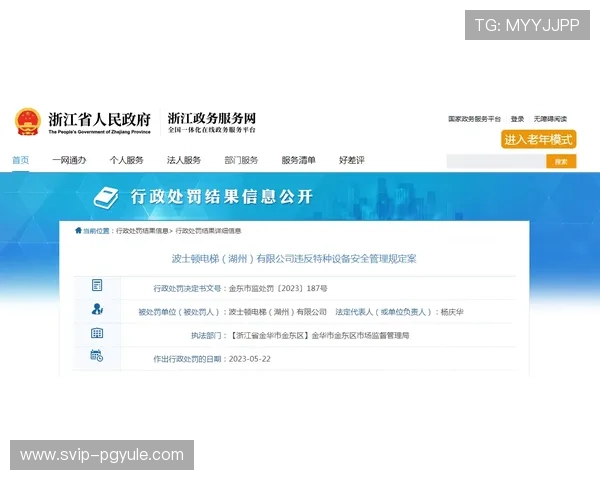The image size is (600, 480).
Task: Select the 法人服务 navigation item
Action: pos(184,160)
